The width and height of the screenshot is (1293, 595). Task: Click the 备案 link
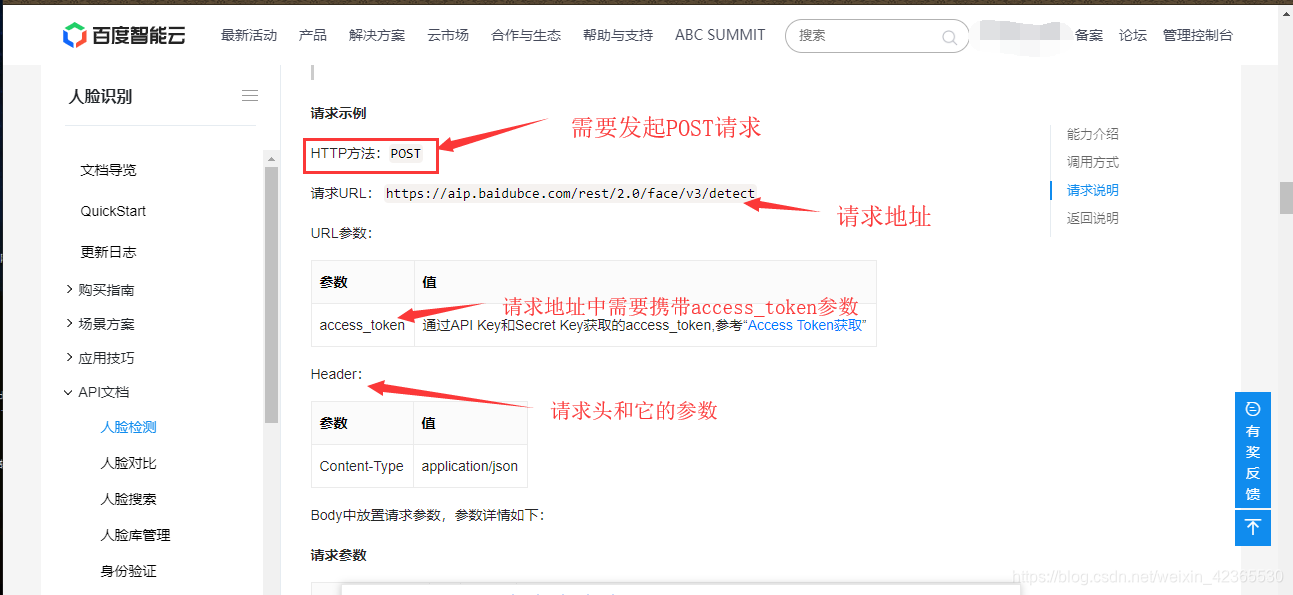(x=1089, y=35)
